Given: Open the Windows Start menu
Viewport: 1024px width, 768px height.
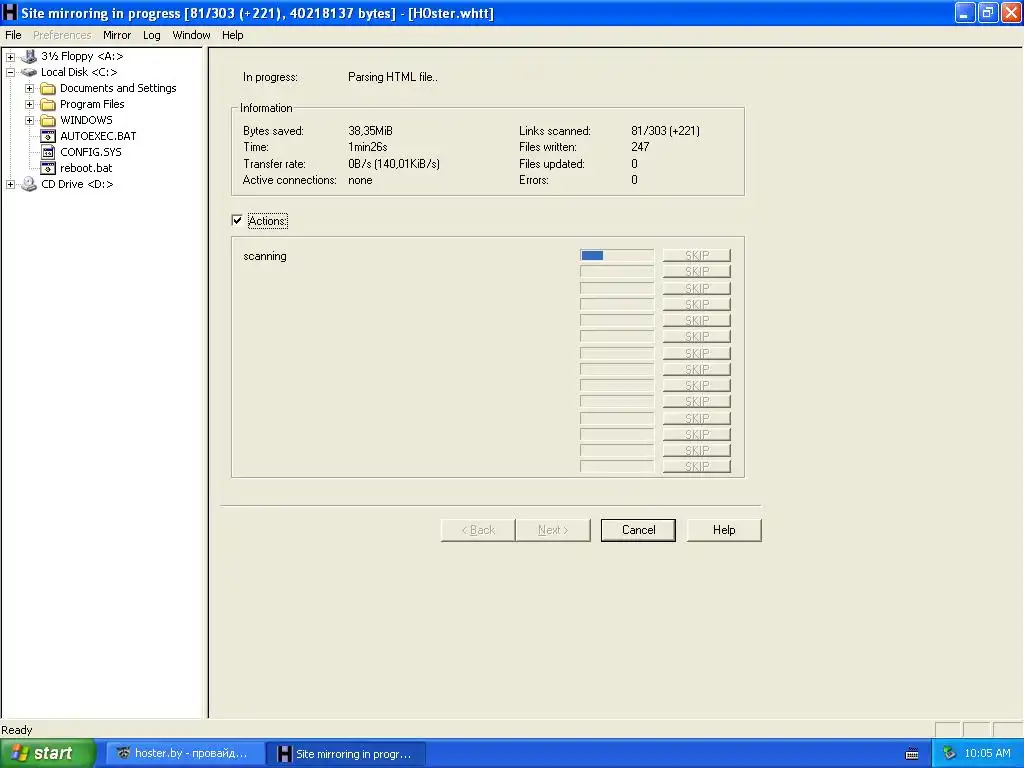Looking at the screenshot, I should (x=47, y=753).
